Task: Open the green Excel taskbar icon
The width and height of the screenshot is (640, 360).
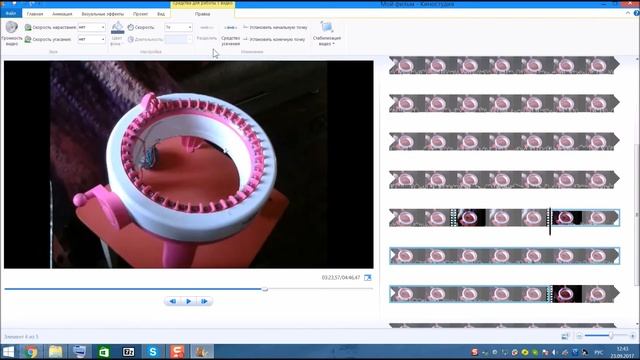Action: tap(104, 351)
